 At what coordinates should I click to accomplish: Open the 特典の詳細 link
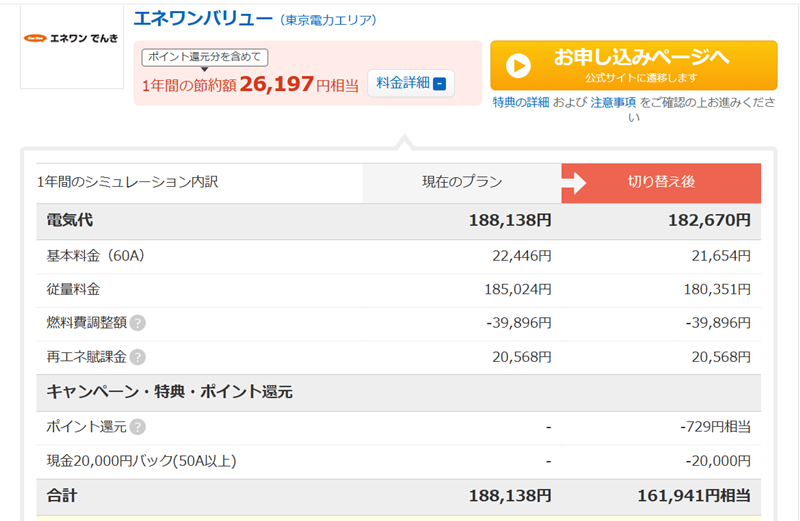click(520, 103)
